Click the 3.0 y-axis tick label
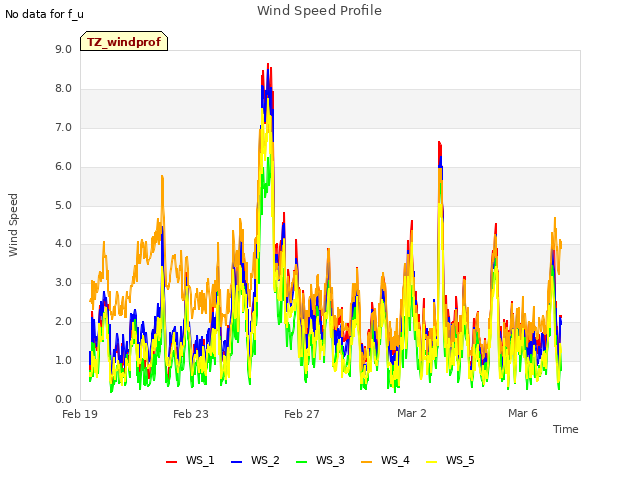Viewport: 640px width, 480px height. point(63,282)
